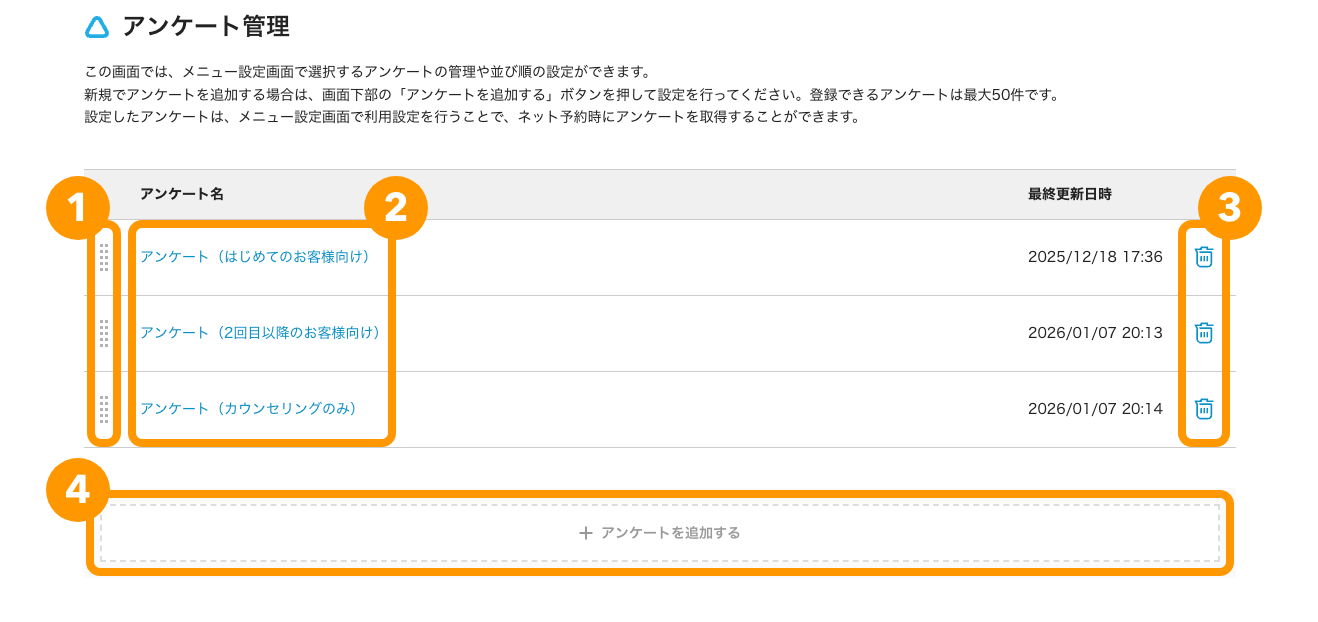Screen dimensions: 1318x622
Task: Click the orange number 3 badge
Action: pyautogui.click(x=1229, y=208)
